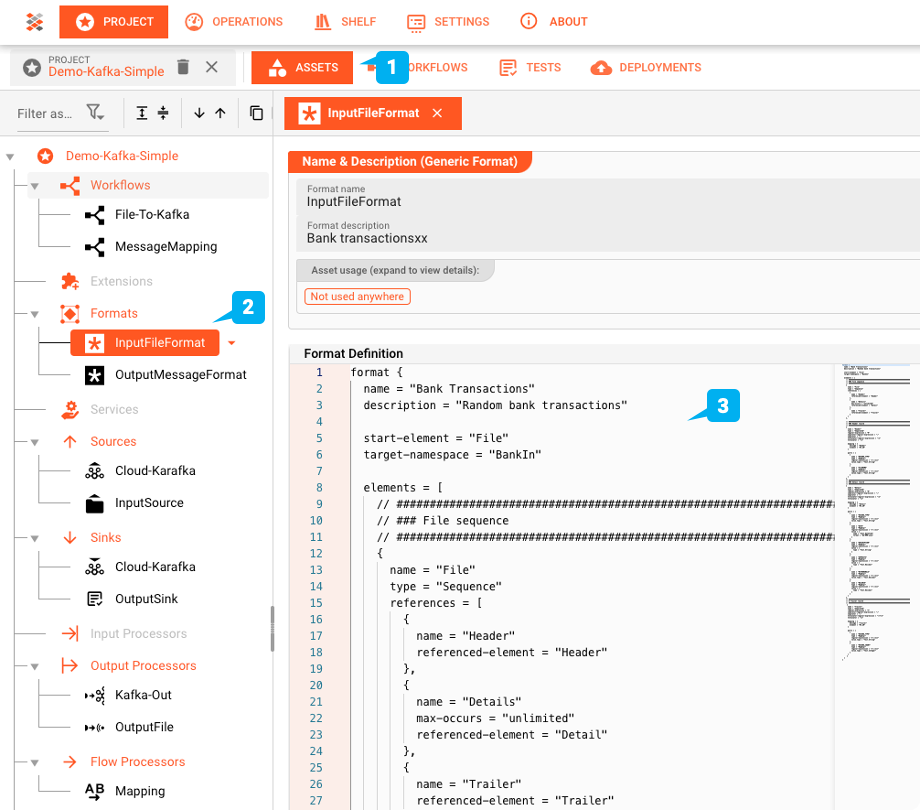Open the InputFileFormat dropdown arrow
Image resolution: width=920 pixels, height=810 pixels.
[232, 343]
